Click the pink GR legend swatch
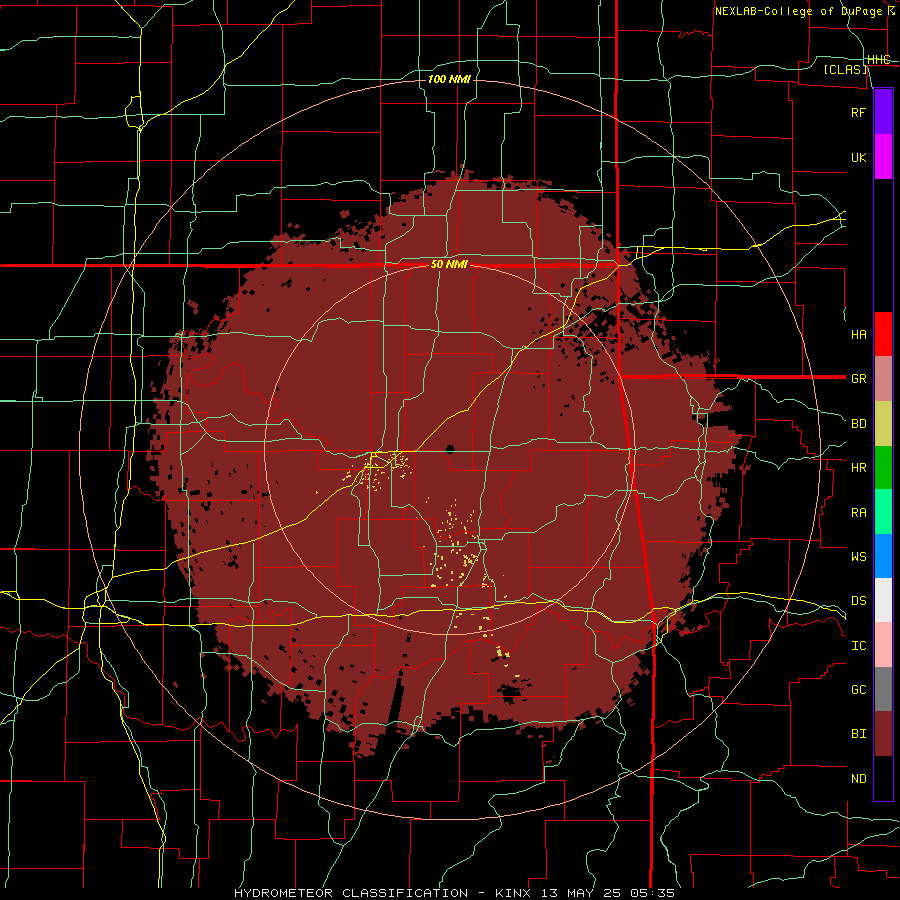Screen dimensions: 900x900 pyautogui.click(x=883, y=379)
